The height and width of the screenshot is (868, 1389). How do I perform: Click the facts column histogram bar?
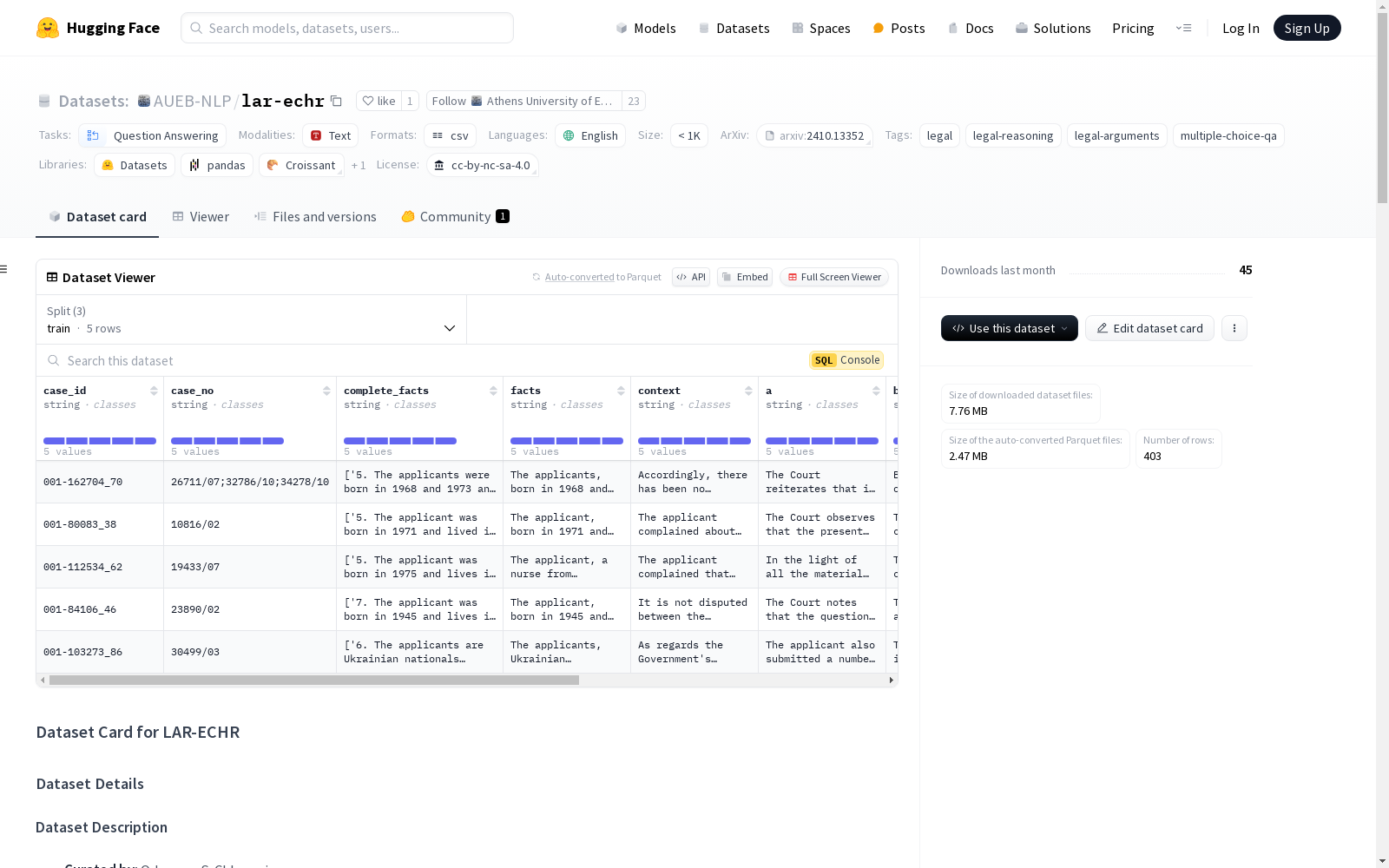click(567, 441)
